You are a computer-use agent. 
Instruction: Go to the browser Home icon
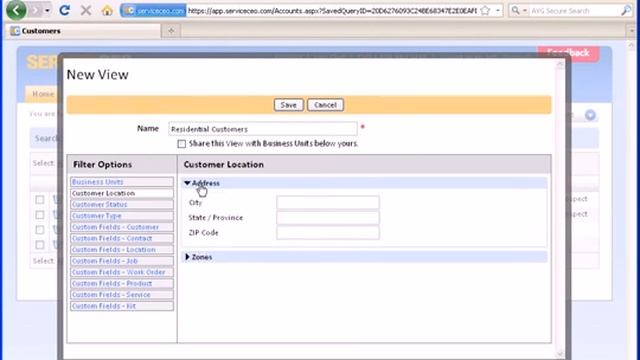coord(107,10)
